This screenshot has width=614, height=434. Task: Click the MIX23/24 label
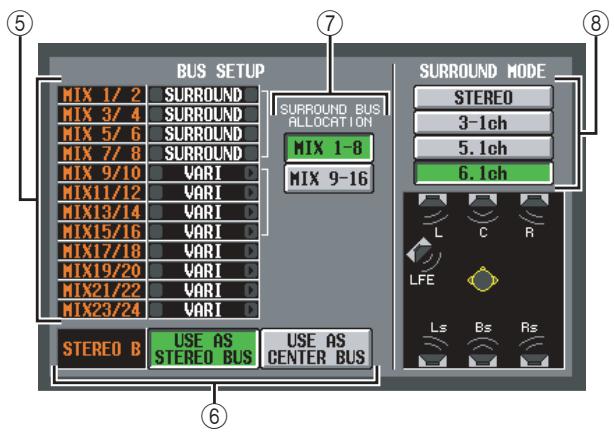tap(101, 310)
